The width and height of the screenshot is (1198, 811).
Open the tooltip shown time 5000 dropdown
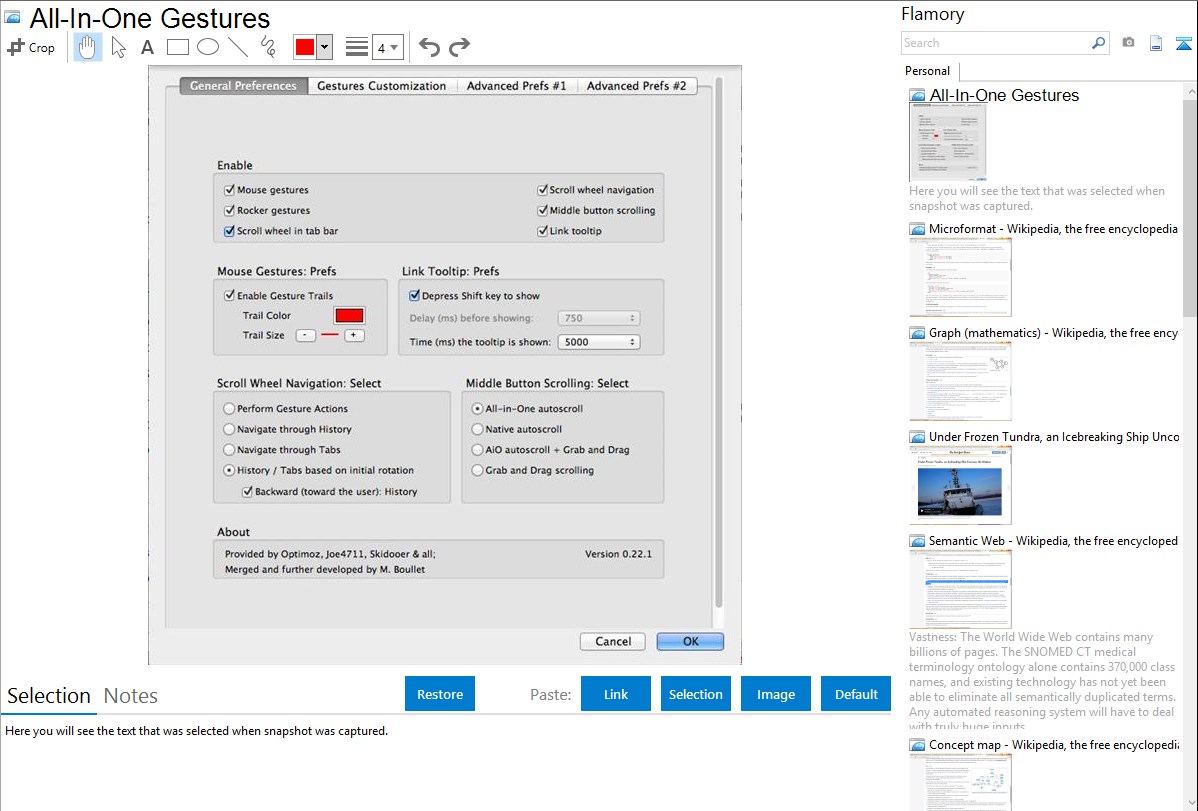coord(599,342)
